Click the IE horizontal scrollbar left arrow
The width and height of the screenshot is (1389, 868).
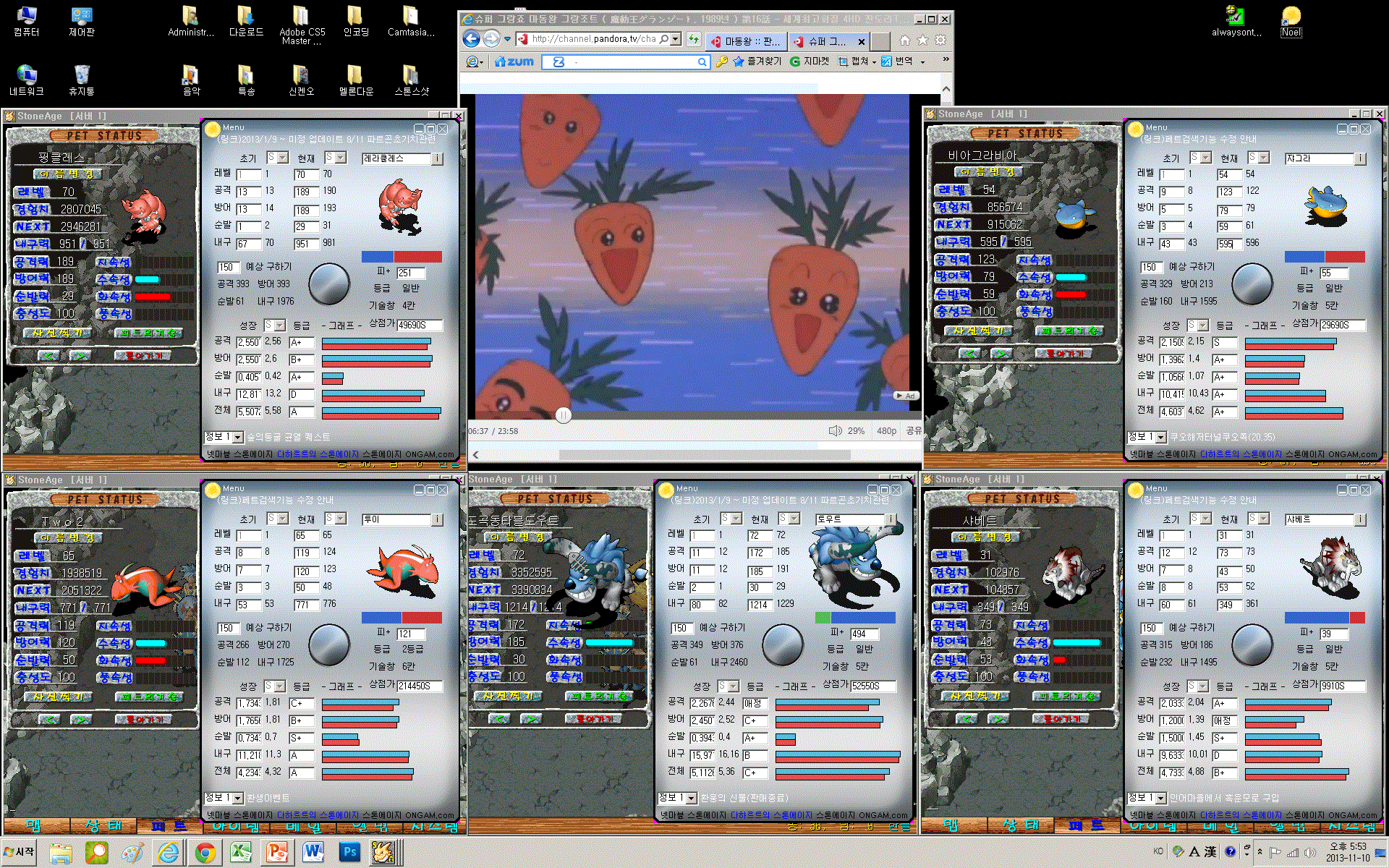476,454
